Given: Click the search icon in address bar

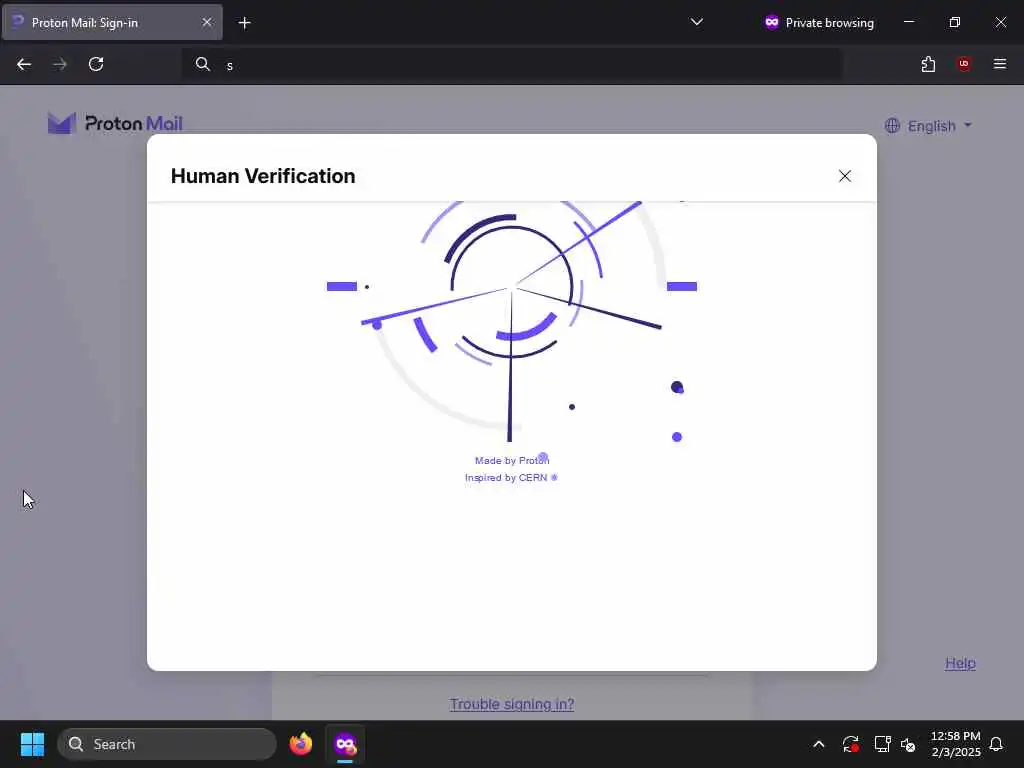Looking at the screenshot, I should coord(202,64).
